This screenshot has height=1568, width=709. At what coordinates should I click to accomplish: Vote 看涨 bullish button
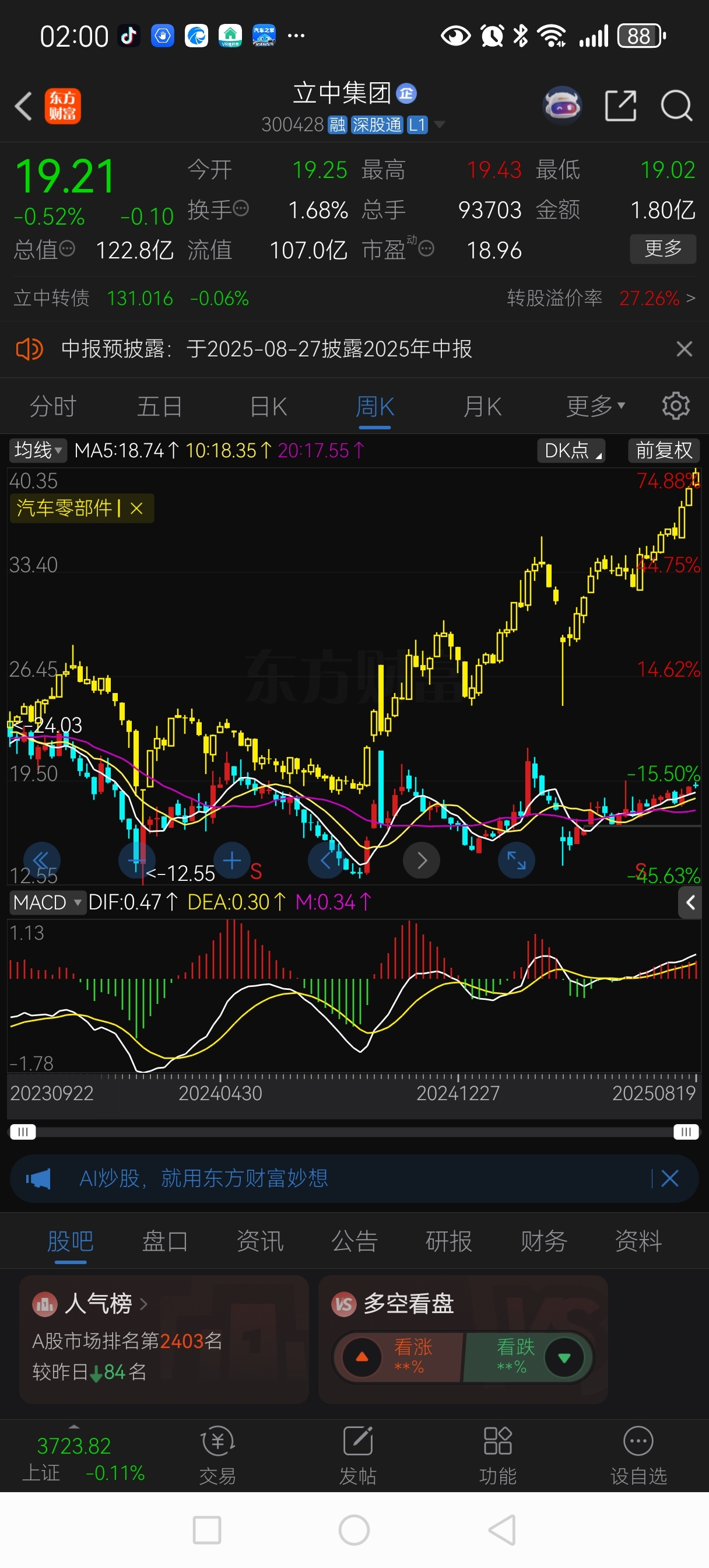[399, 1357]
